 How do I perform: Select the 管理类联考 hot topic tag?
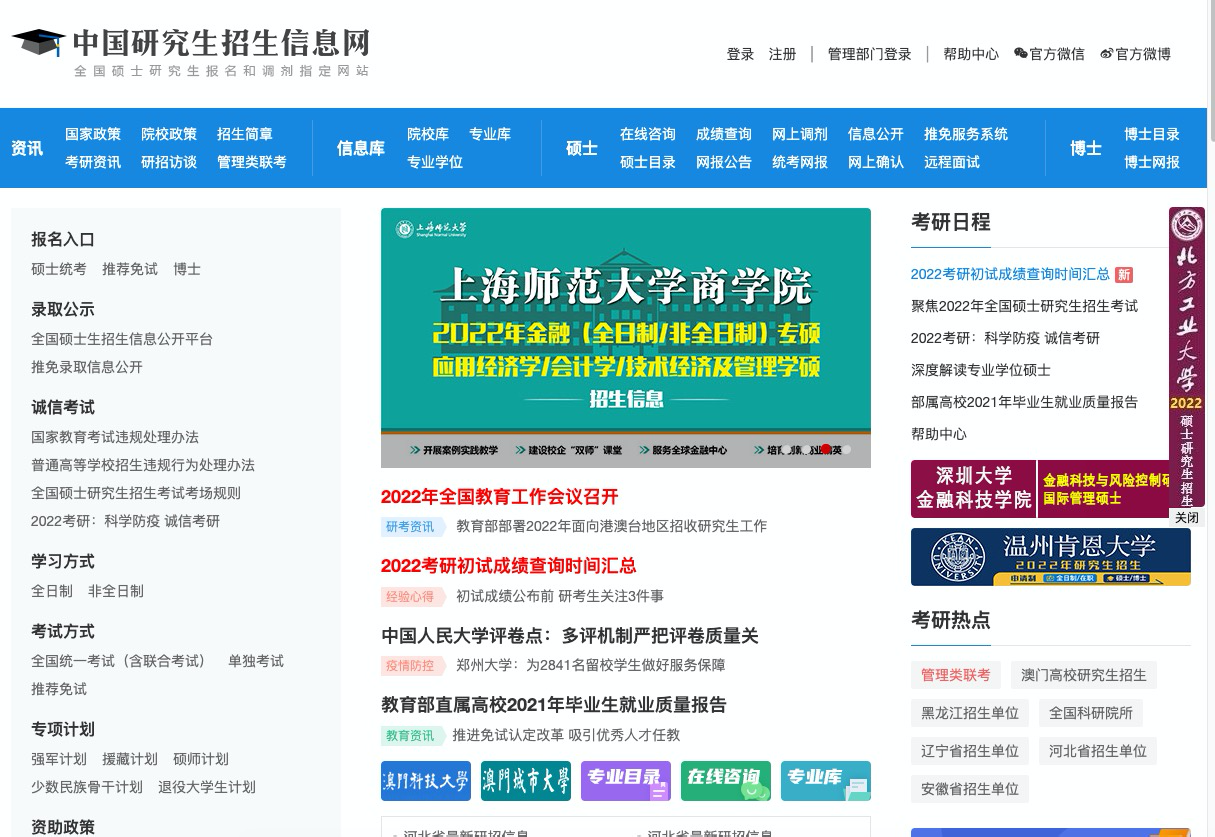pyautogui.click(x=955, y=675)
